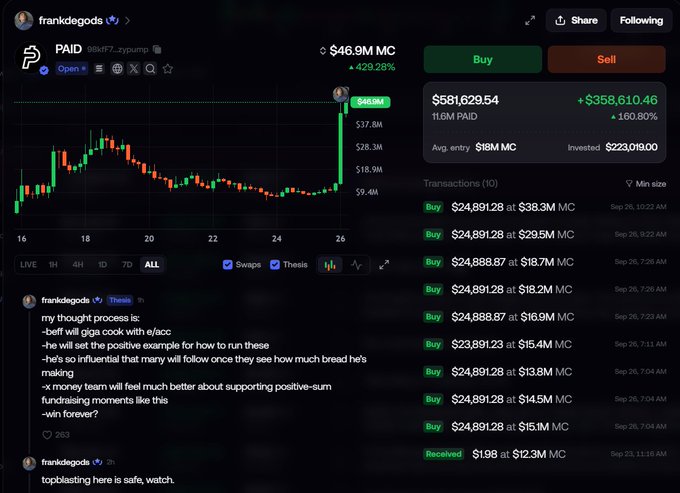The width and height of the screenshot is (680, 493).
Task: Select the LIVE timeframe
Action: [28, 264]
